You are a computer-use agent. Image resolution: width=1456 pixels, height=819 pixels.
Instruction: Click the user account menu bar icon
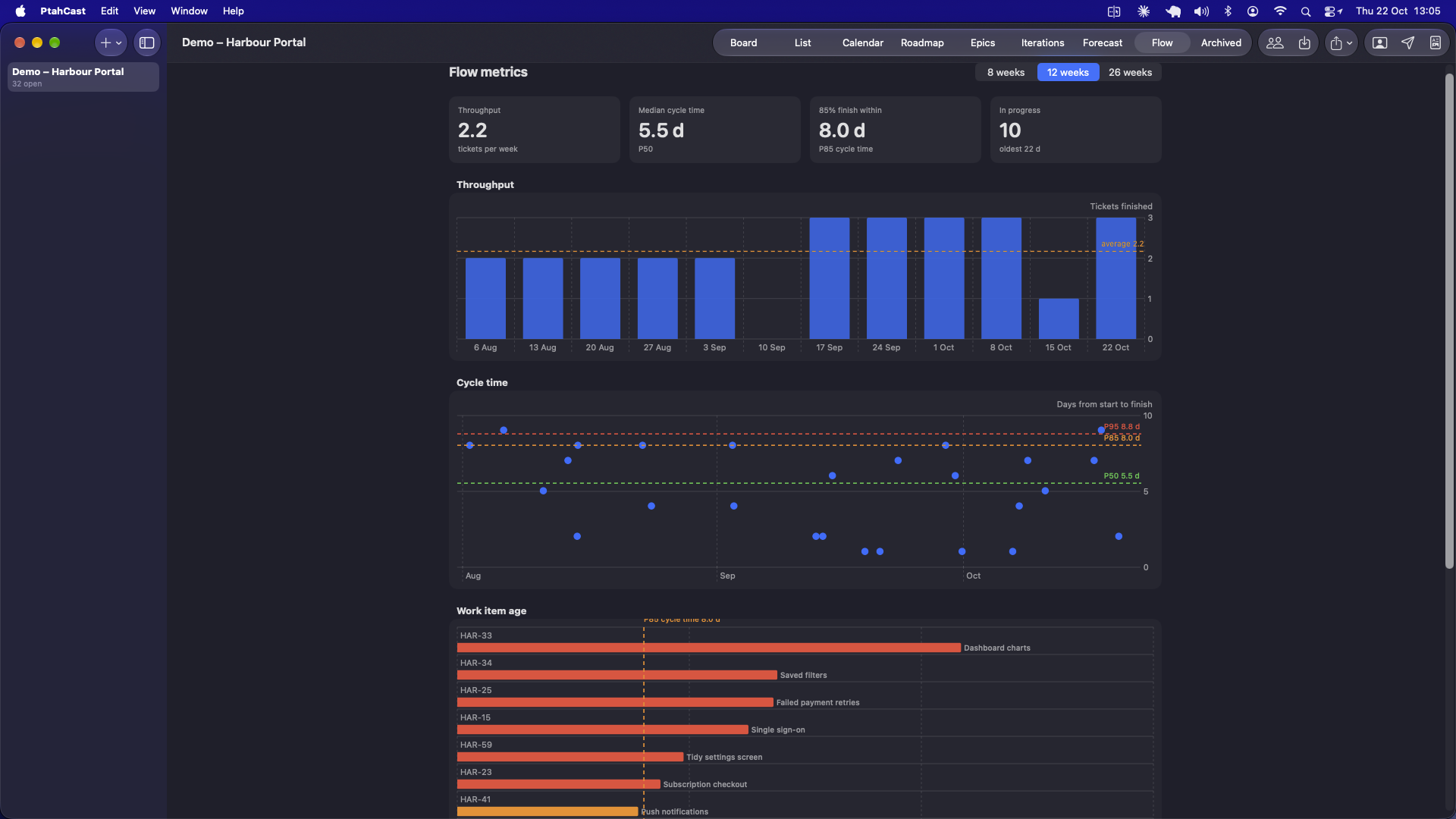(1253, 11)
